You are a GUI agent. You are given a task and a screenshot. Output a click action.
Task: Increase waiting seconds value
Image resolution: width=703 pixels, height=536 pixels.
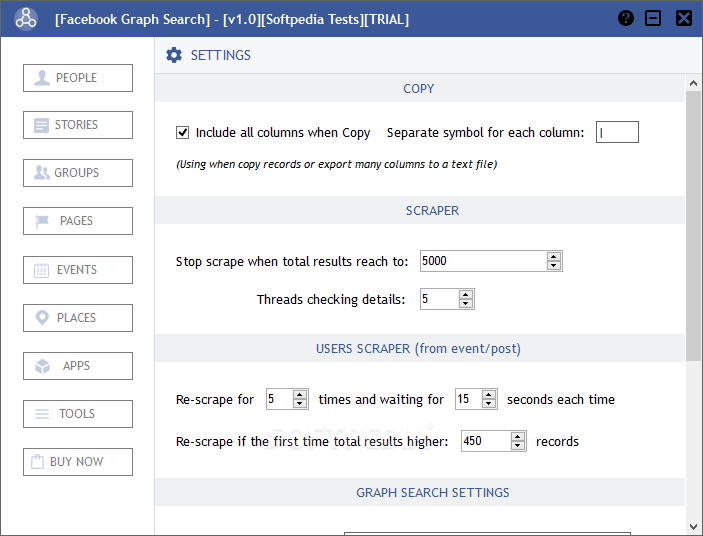[x=489, y=395]
